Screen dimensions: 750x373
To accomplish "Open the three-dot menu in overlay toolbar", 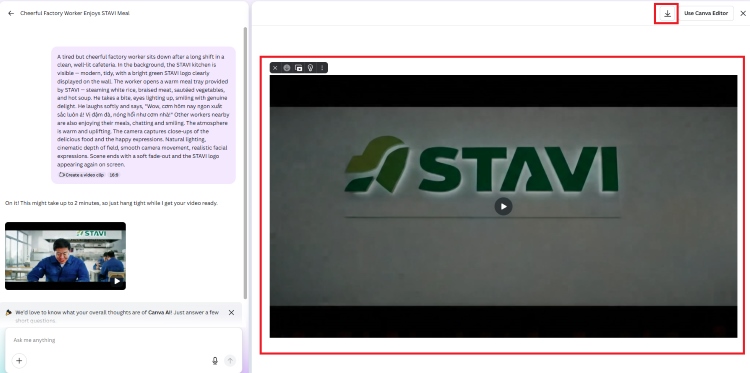I will (322, 68).
